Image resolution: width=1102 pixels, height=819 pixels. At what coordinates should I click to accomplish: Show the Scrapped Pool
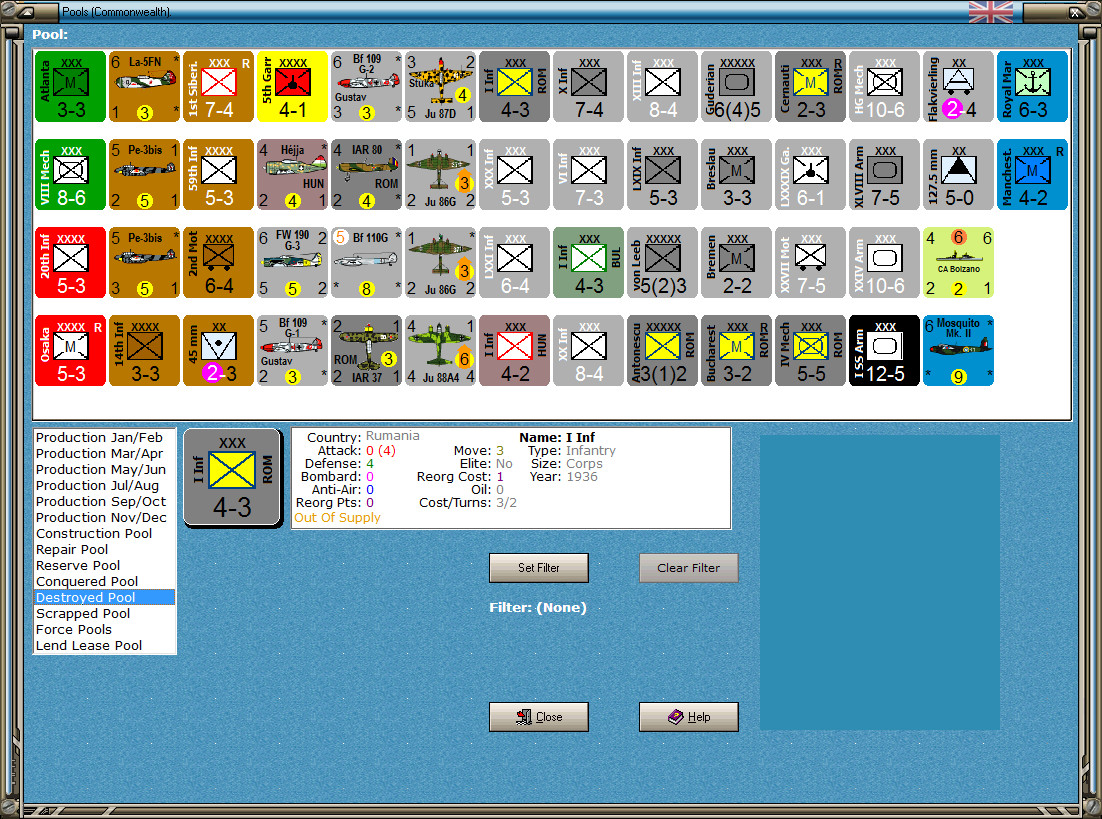(104, 613)
